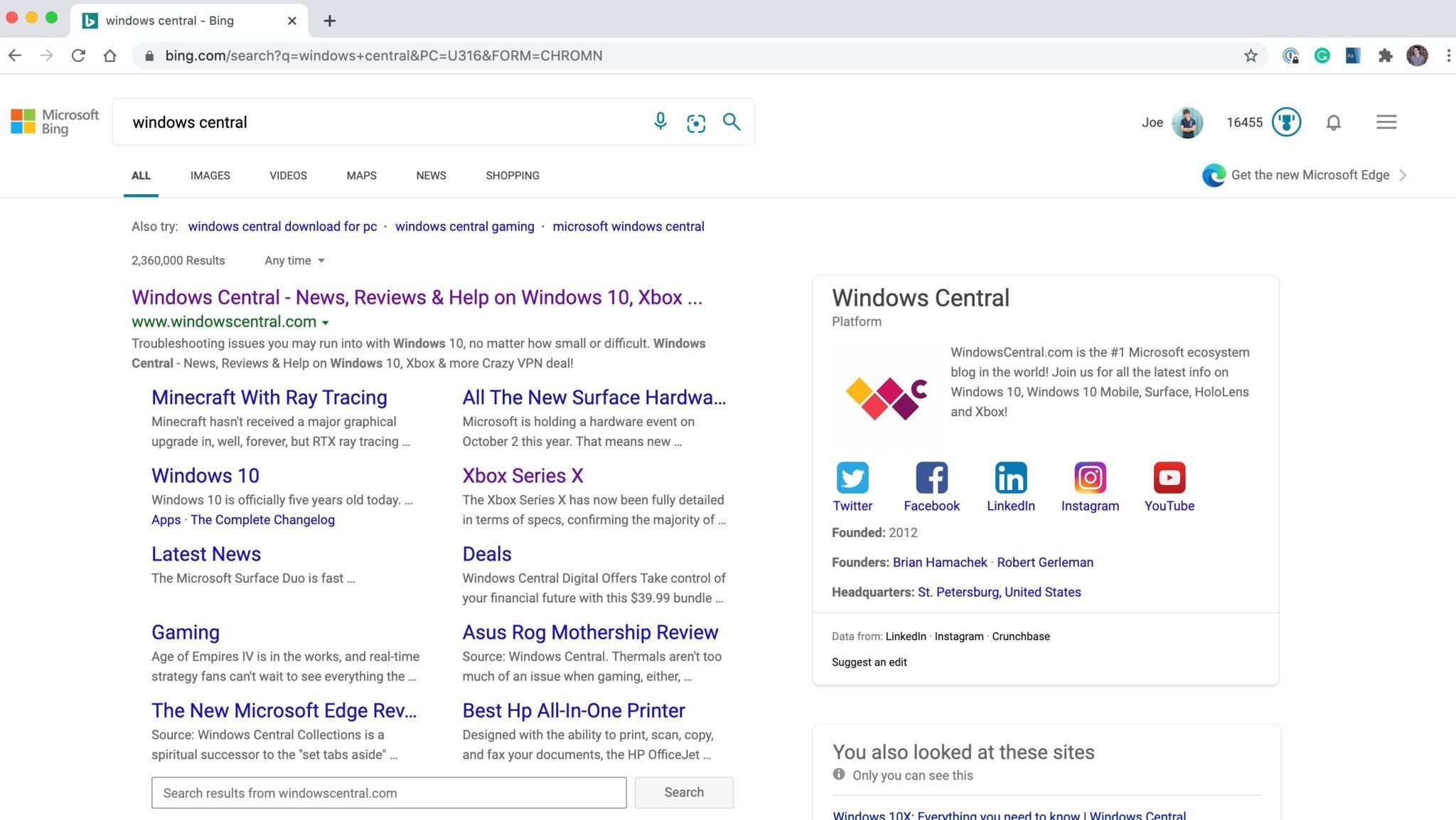Viewport: 1456px width, 820px height.
Task: Click the microphone icon for voice search
Action: 660,122
